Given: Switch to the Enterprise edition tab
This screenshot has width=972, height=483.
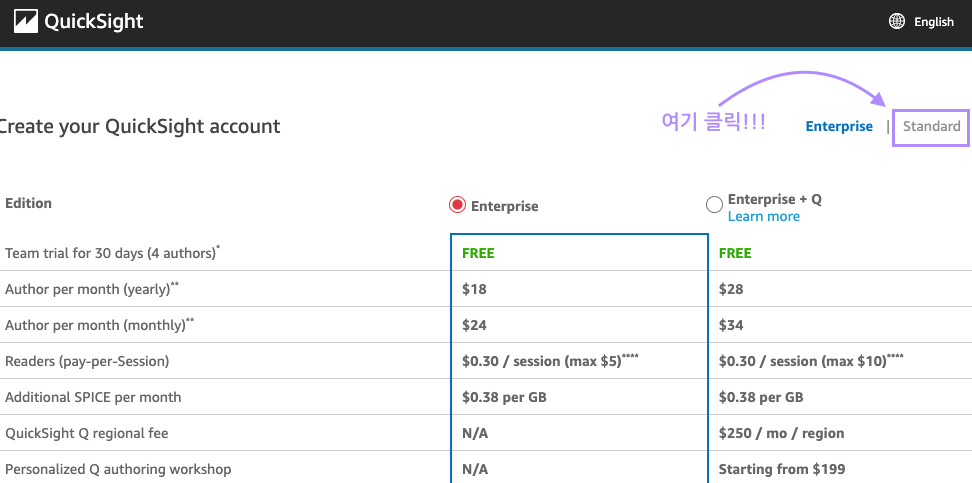Looking at the screenshot, I should point(839,126).
